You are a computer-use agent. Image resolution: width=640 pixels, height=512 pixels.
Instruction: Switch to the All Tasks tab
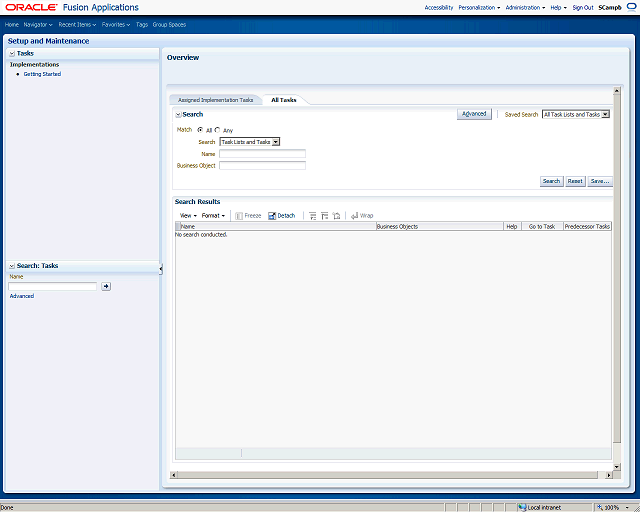(x=284, y=100)
